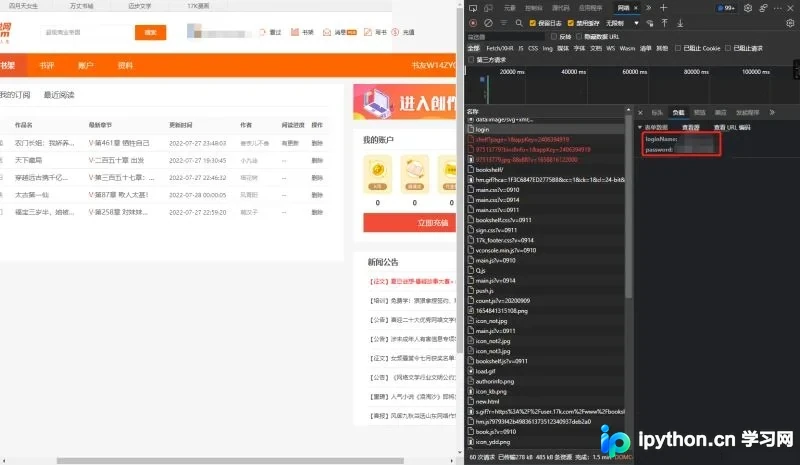Click the import HAR upload arrow icon
Viewport: 800px width, 465px height.
point(664,23)
